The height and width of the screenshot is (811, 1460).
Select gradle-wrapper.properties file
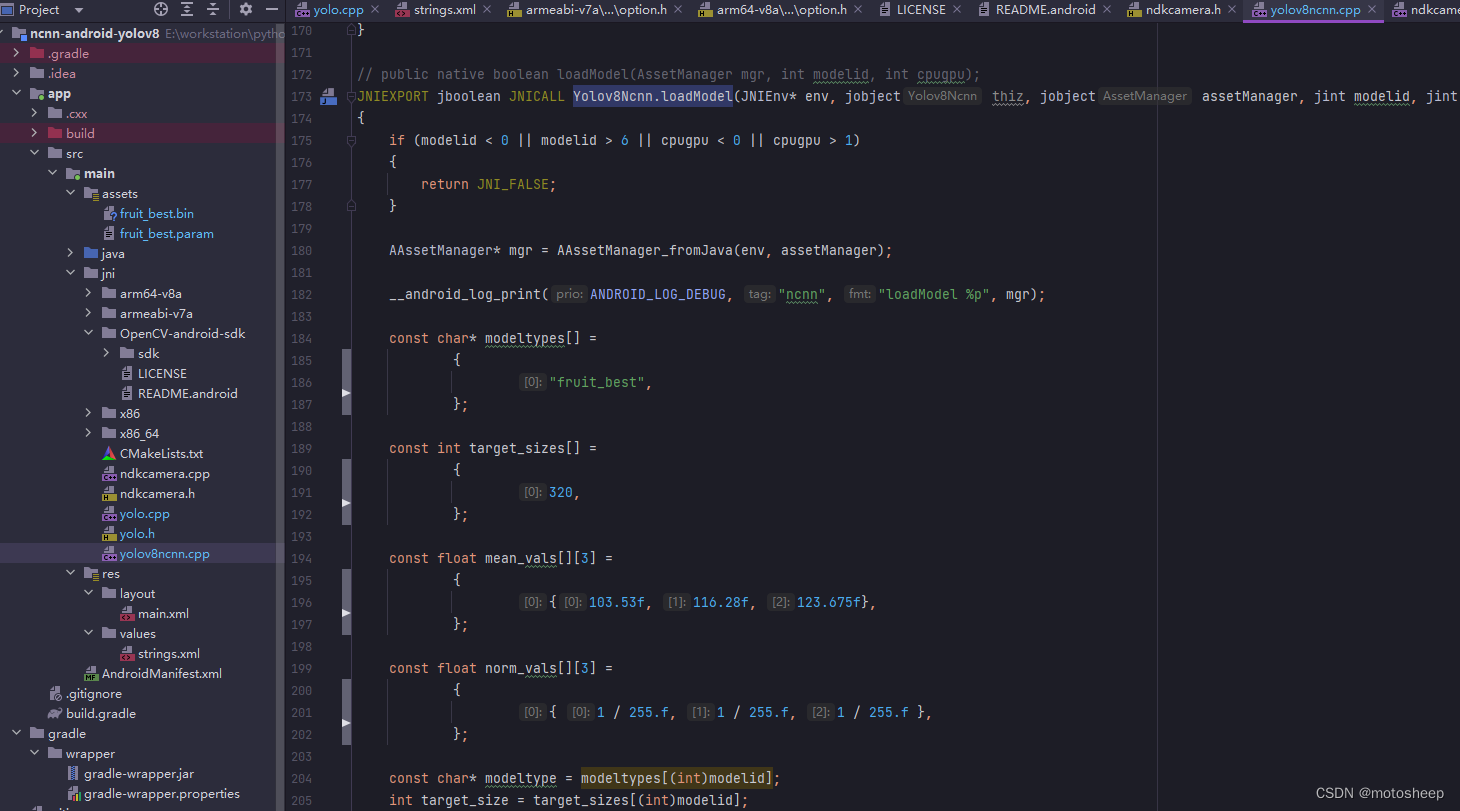[162, 793]
